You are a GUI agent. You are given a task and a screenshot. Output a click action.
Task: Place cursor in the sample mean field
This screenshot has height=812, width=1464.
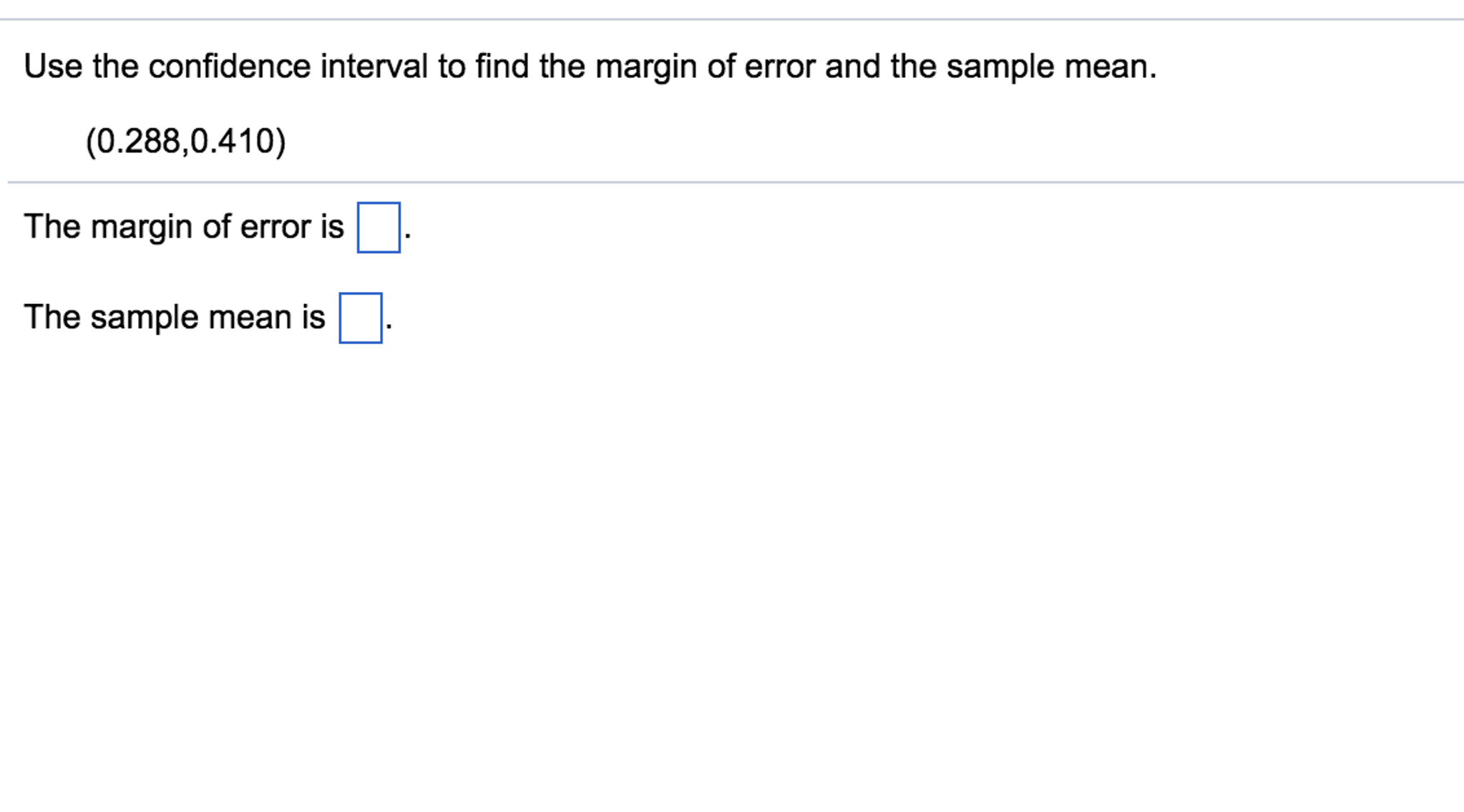(361, 318)
